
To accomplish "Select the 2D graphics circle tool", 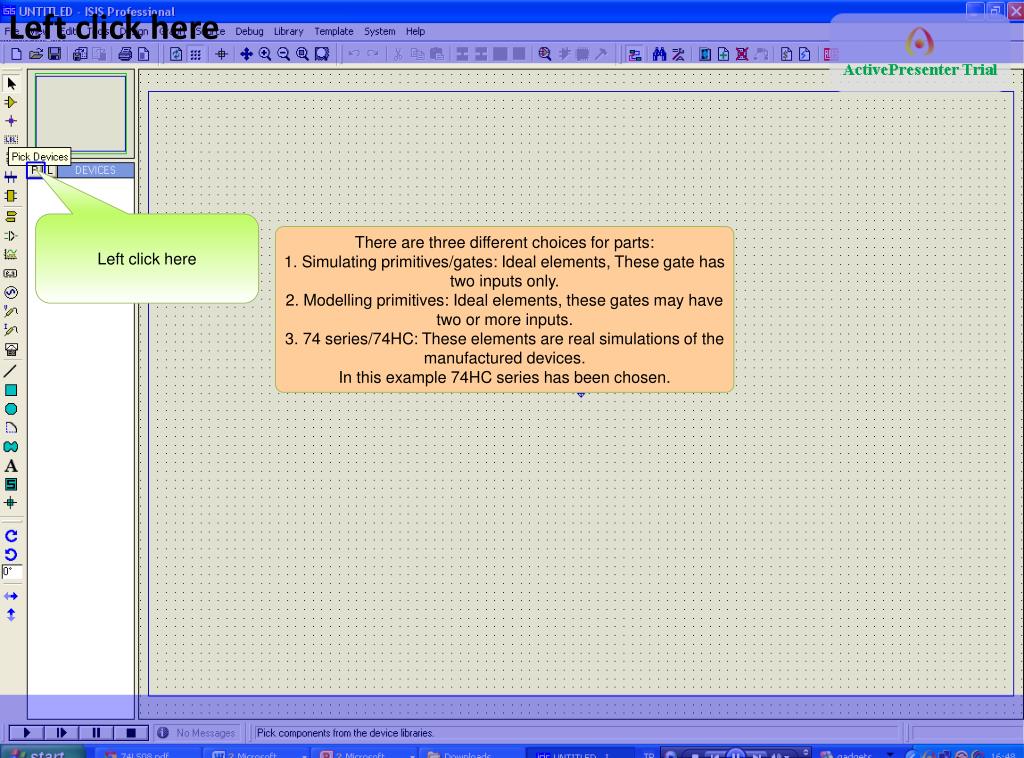I will [11, 409].
